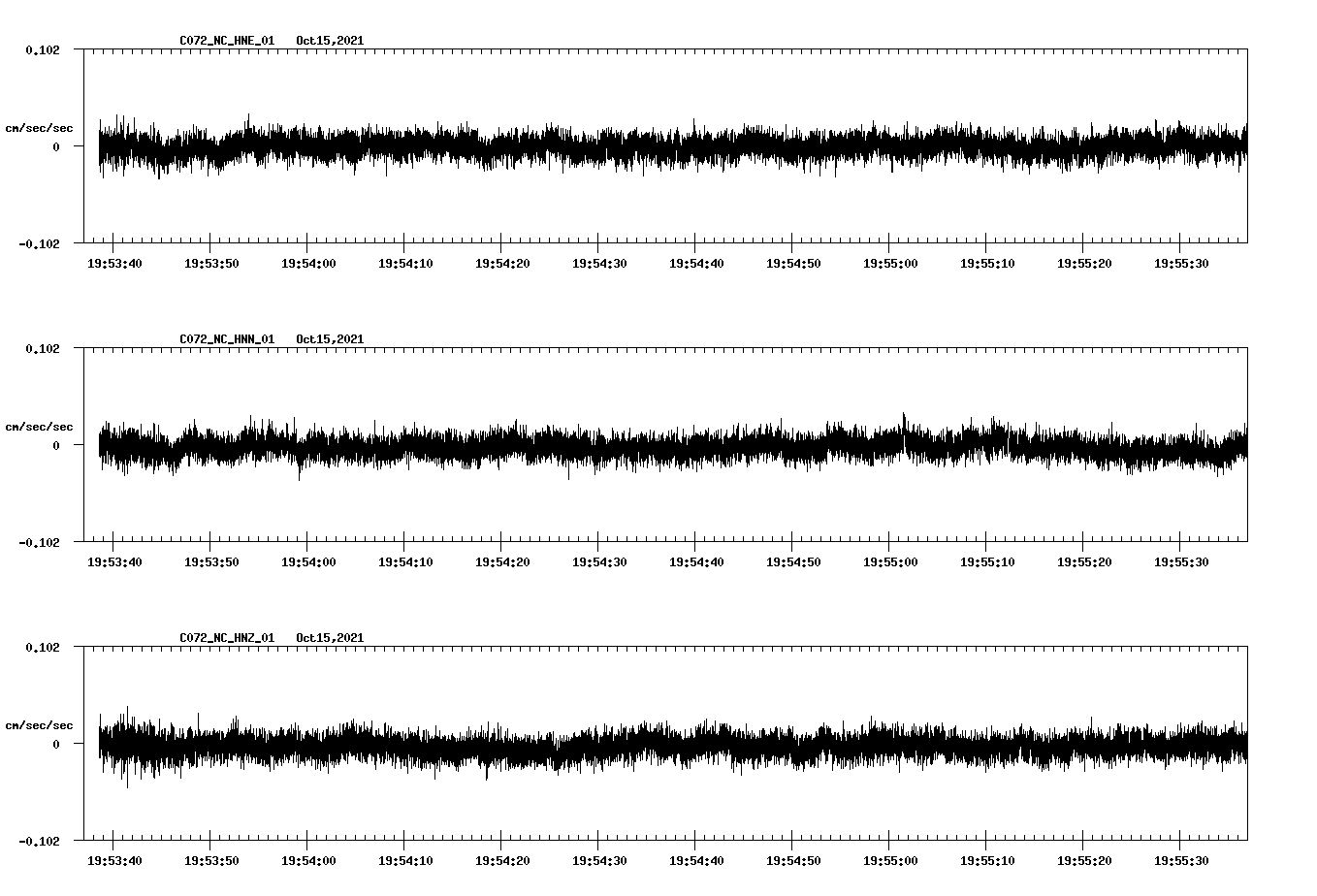The image size is (1317, 896).
Task: Select 19:54:00 time label on HNE plot
Action: click(x=308, y=264)
